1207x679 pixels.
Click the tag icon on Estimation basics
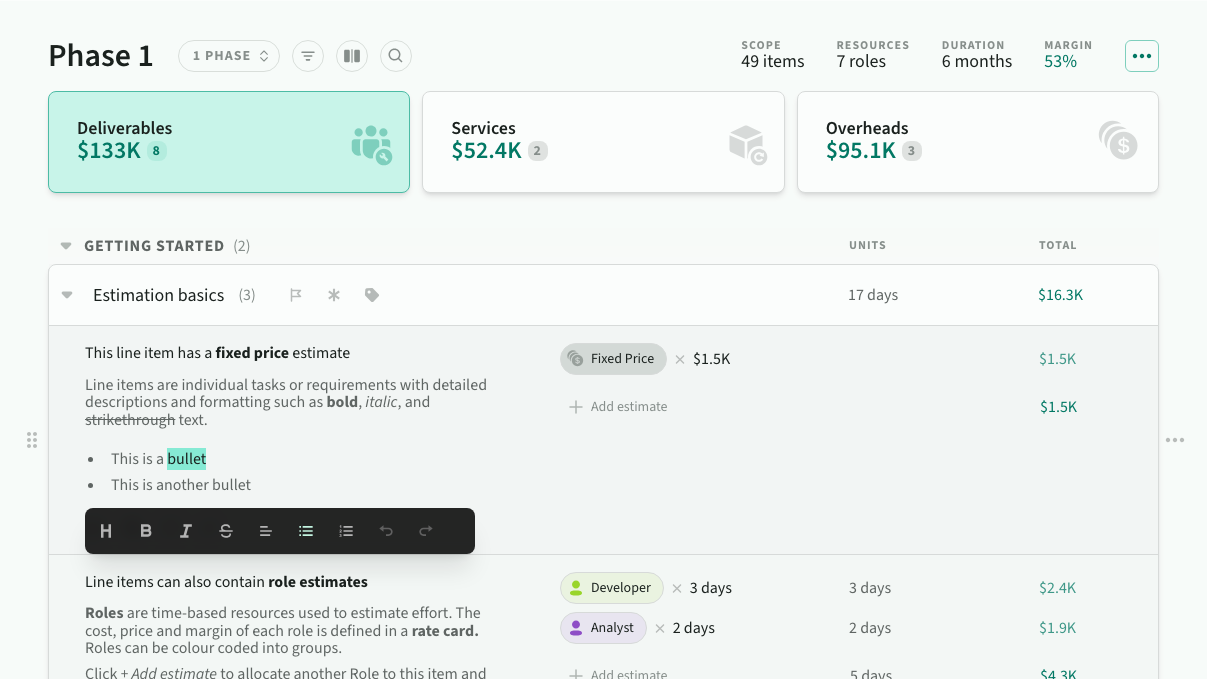pos(372,295)
